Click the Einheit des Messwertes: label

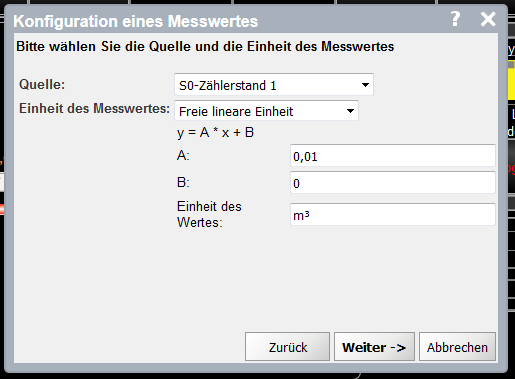coord(94,108)
